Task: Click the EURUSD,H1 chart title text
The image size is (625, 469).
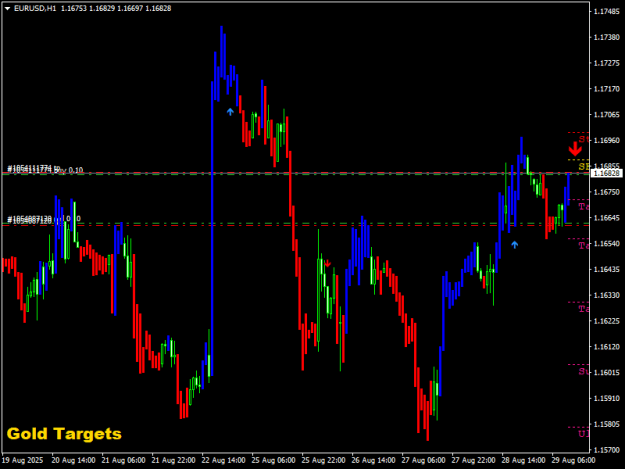Action: tap(35, 8)
